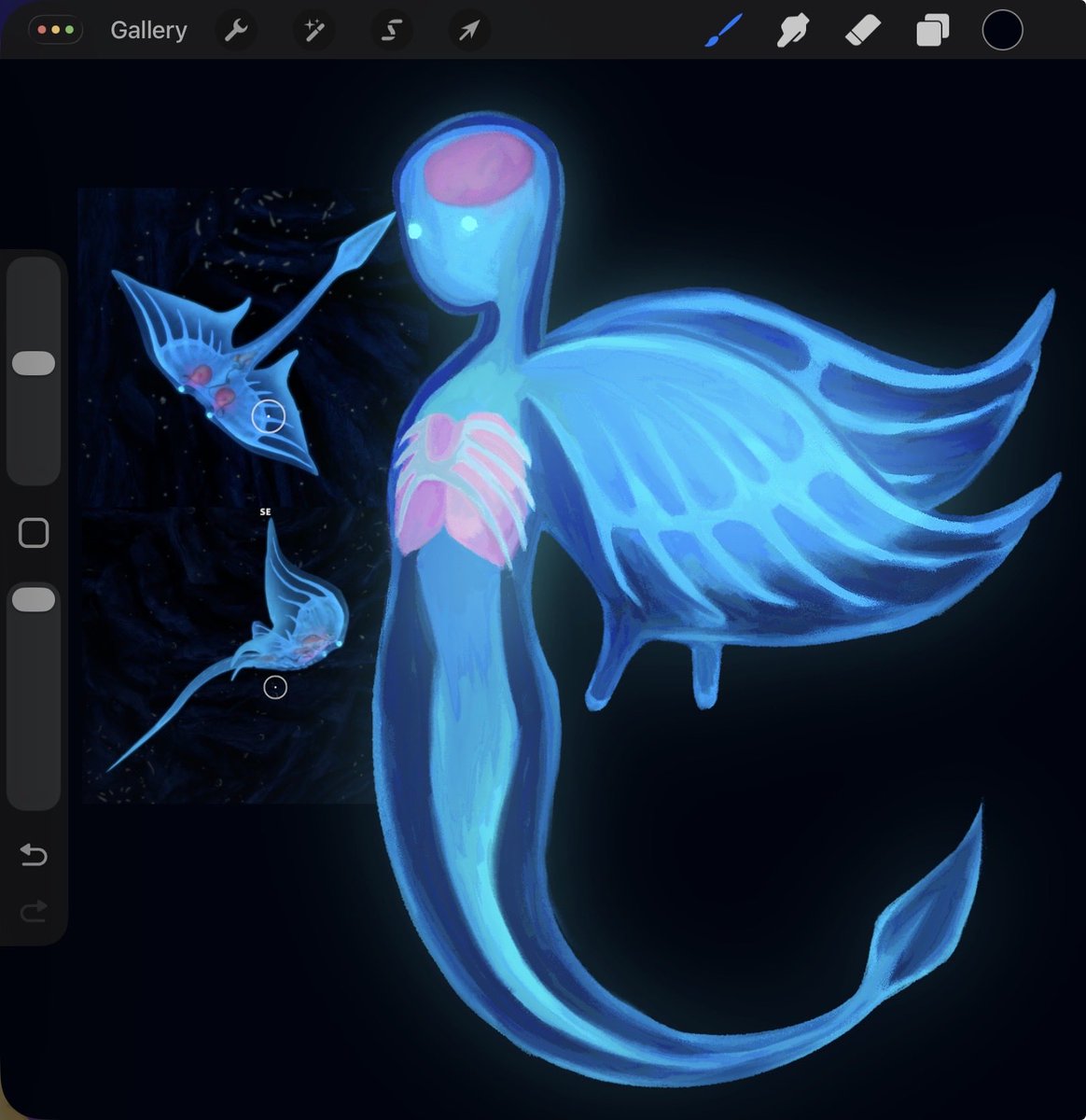Open the Actions wrench menu
The image size is (1086, 1120).
pyautogui.click(x=236, y=31)
